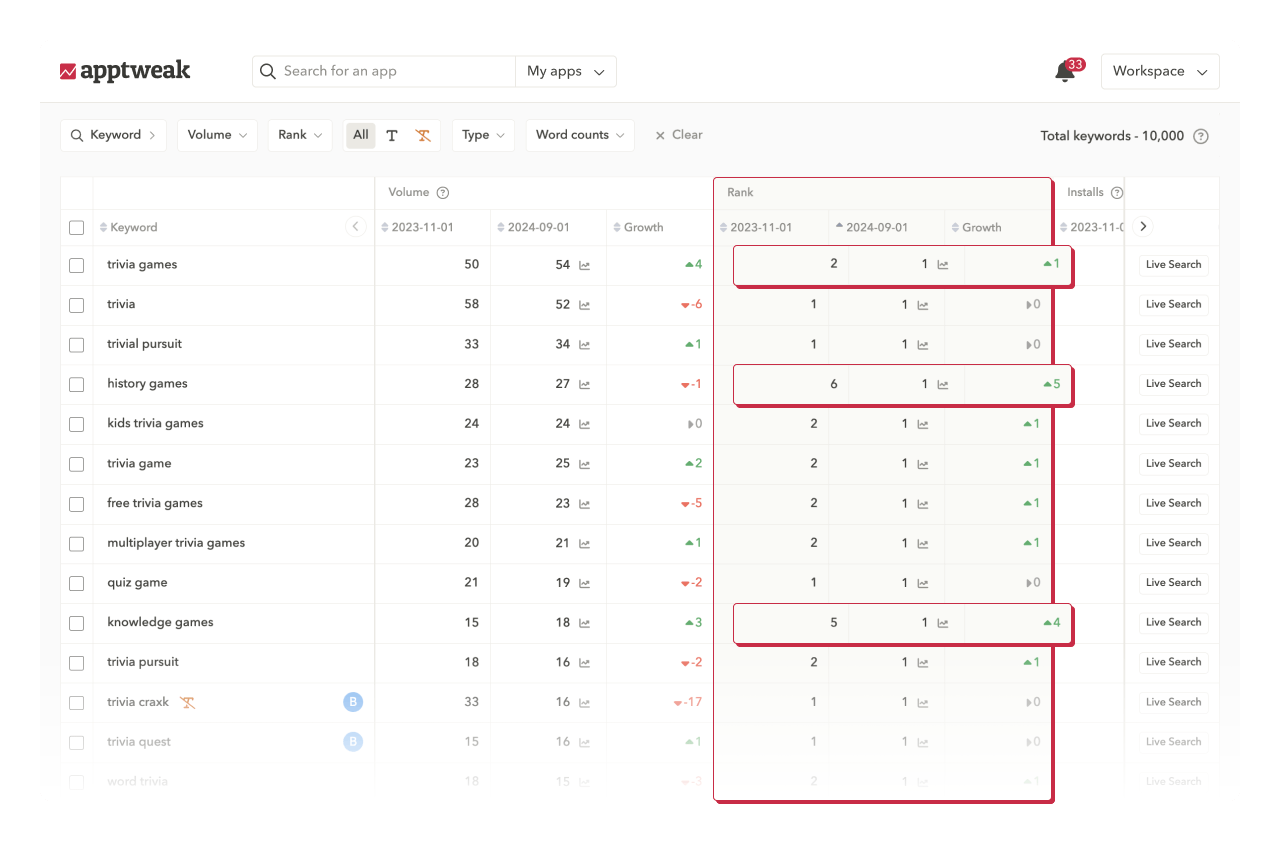
Task: Run Live Search for knowledge games
Action: click(1172, 622)
